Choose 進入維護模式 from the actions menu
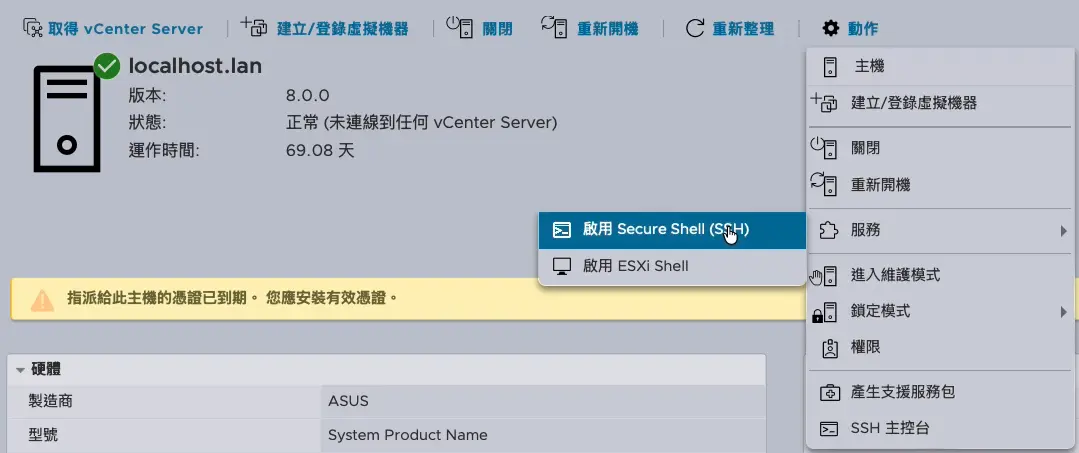This screenshot has width=1079, height=453. tap(895, 275)
